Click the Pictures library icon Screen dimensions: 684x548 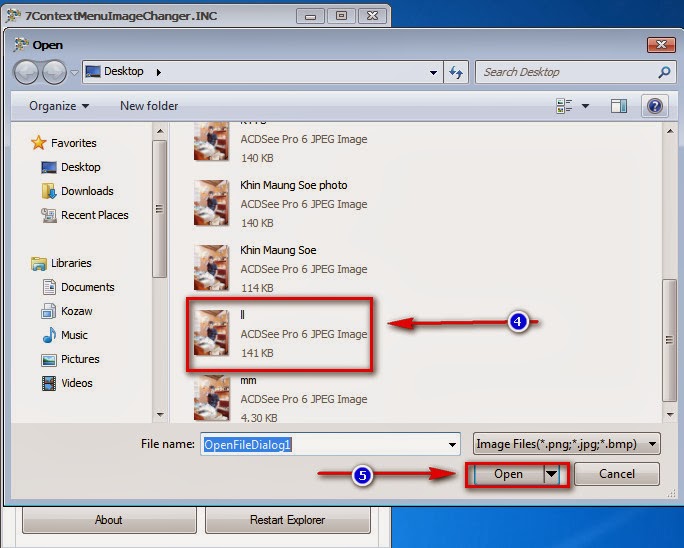[x=49, y=360]
